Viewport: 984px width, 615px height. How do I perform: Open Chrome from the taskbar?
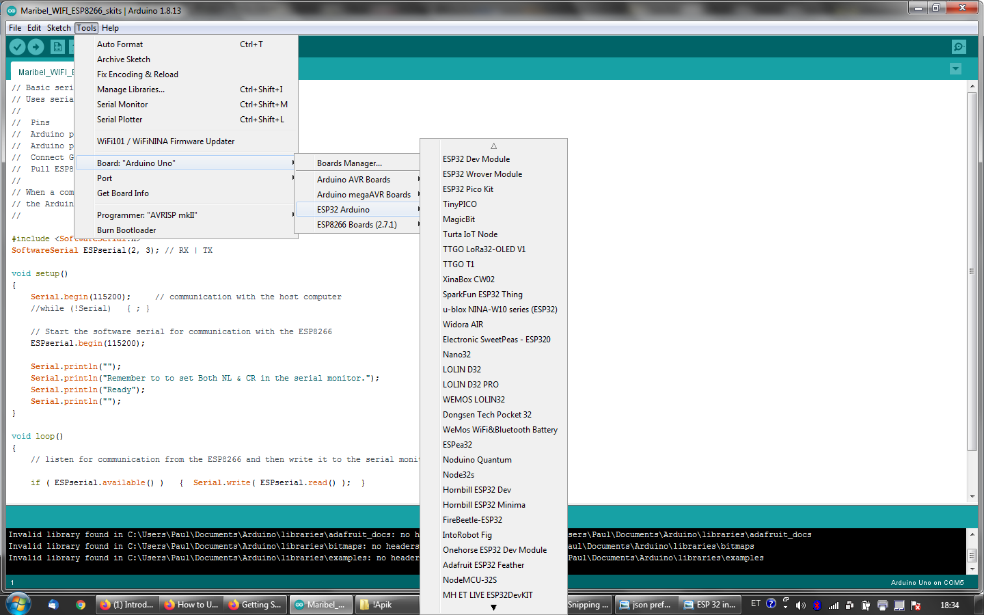[x=80, y=604]
